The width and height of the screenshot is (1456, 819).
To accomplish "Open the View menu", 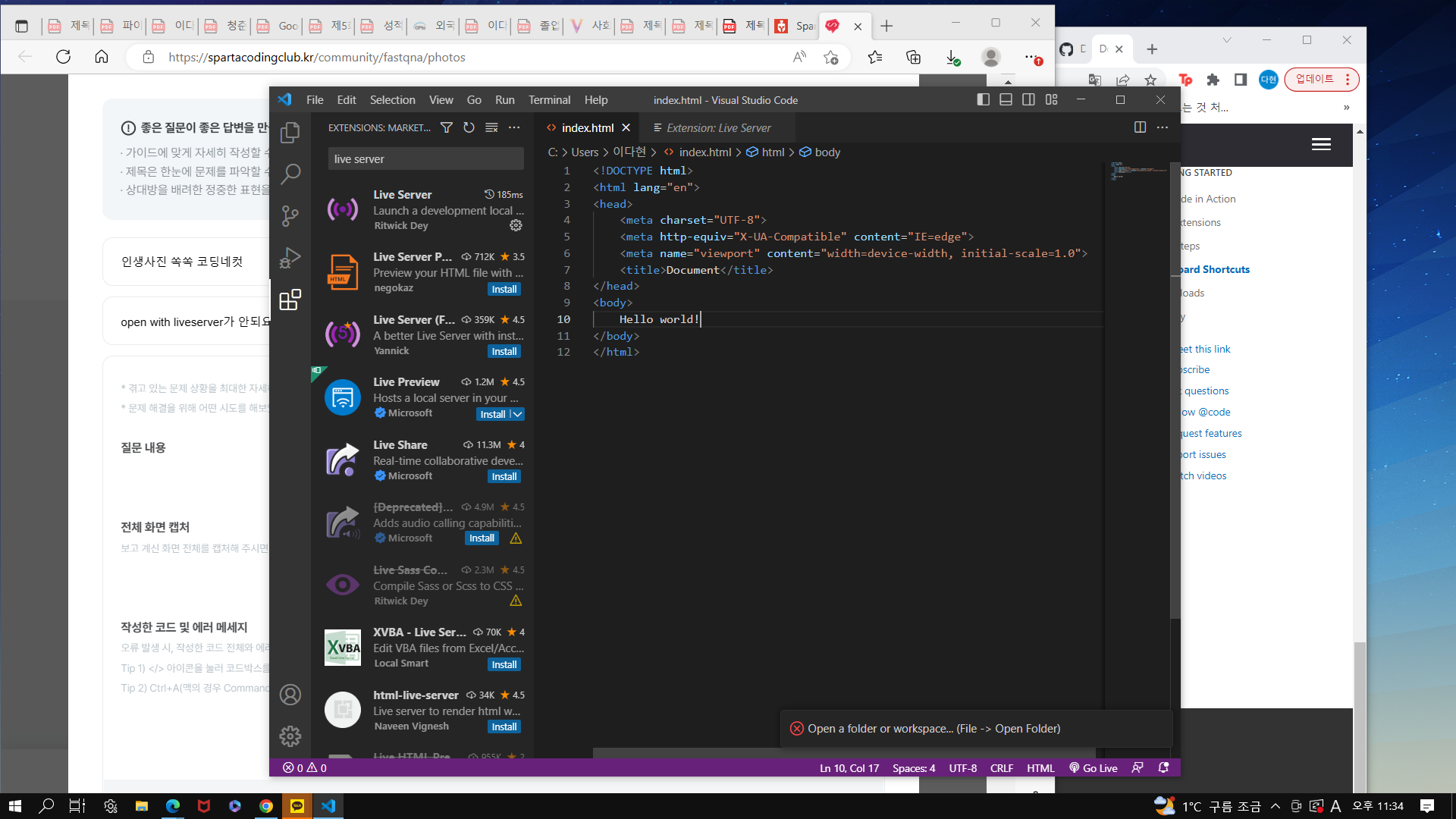I will tap(441, 99).
